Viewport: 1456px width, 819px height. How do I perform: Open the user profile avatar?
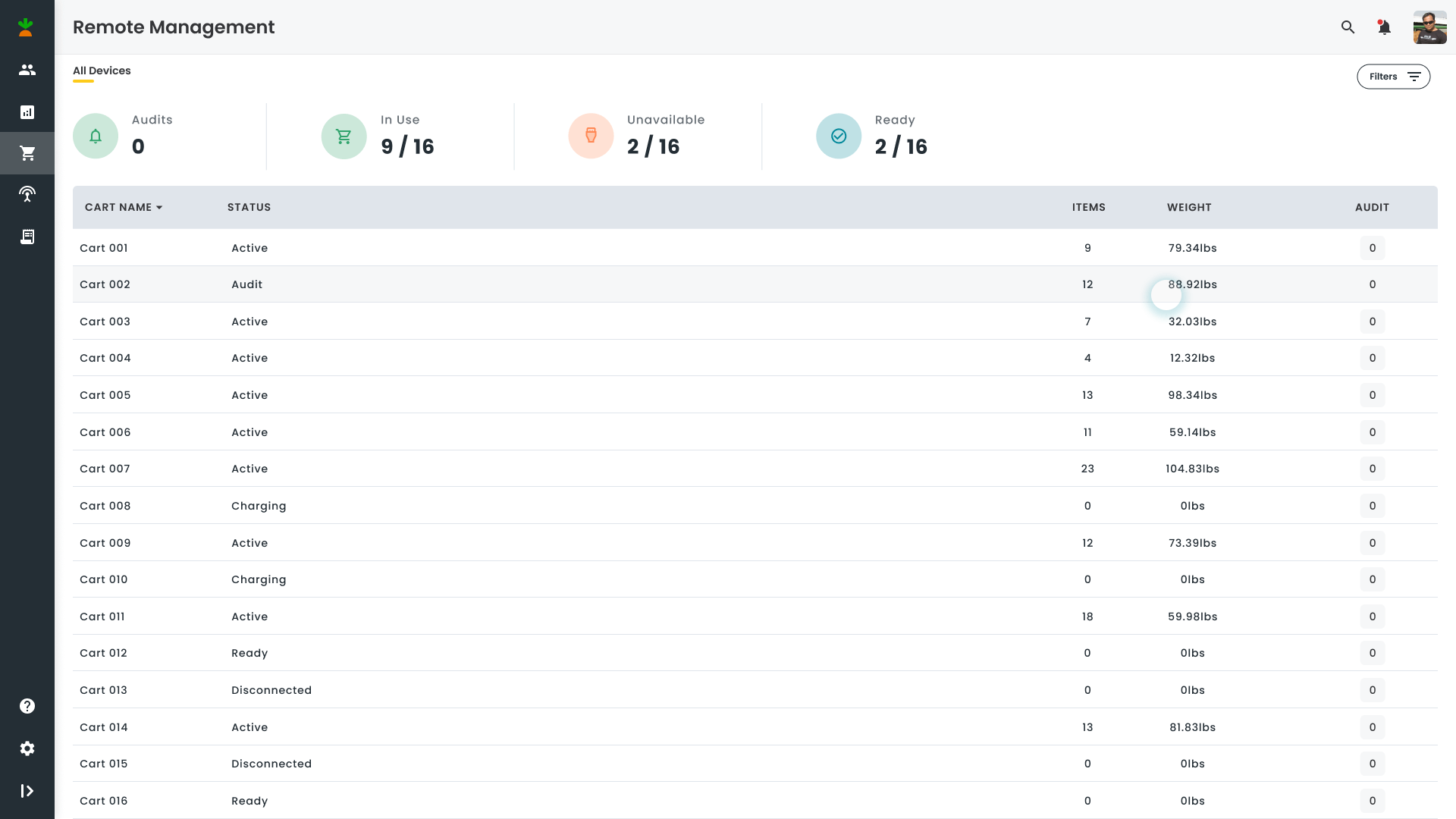click(1429, 27)
